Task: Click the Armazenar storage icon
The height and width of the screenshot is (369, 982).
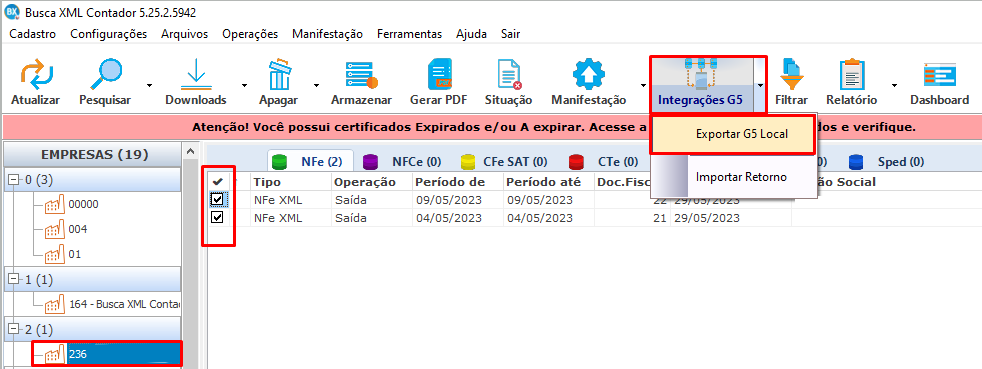Action: [361, 74]
